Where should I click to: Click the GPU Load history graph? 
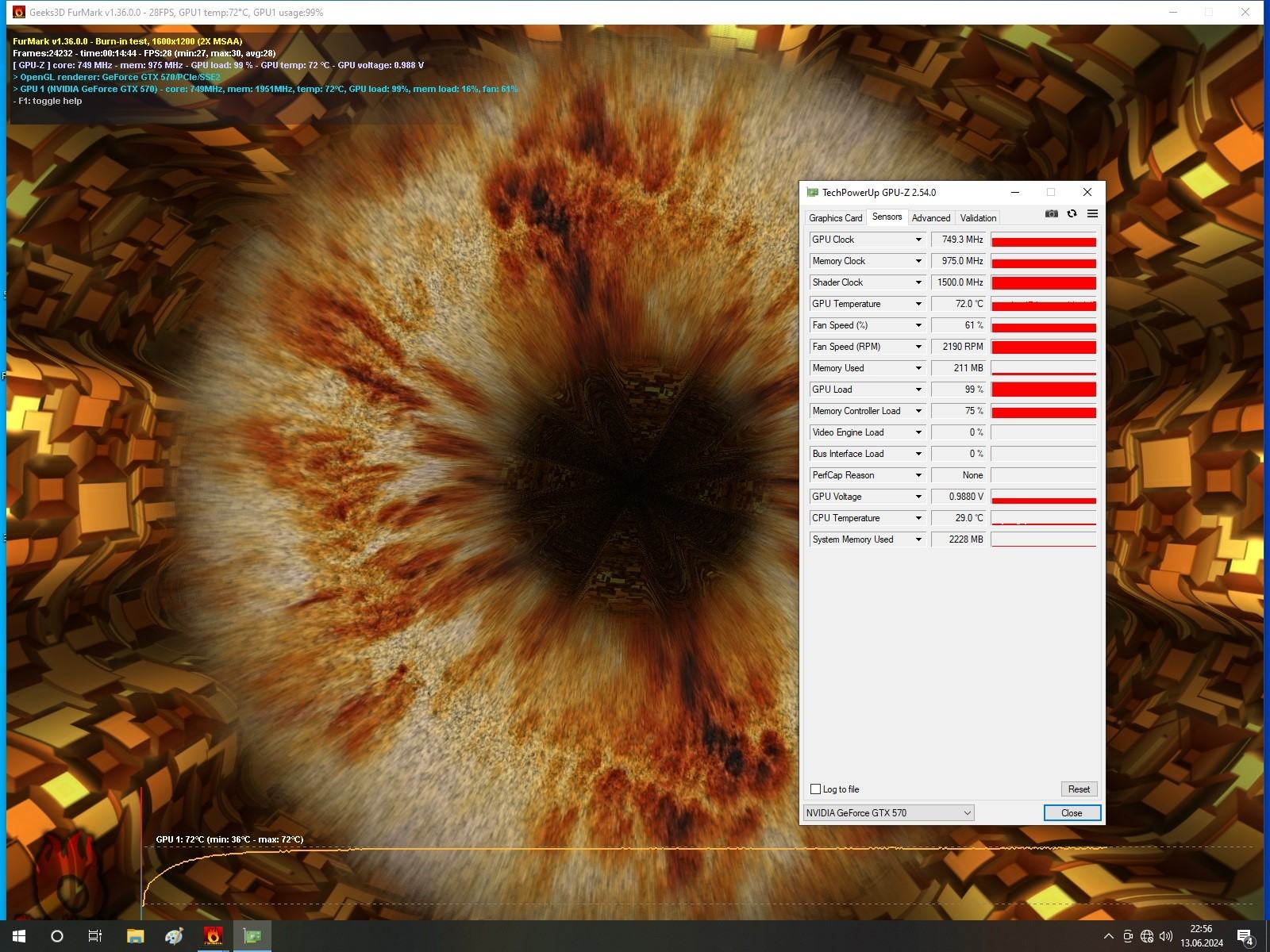point(1043,390)
